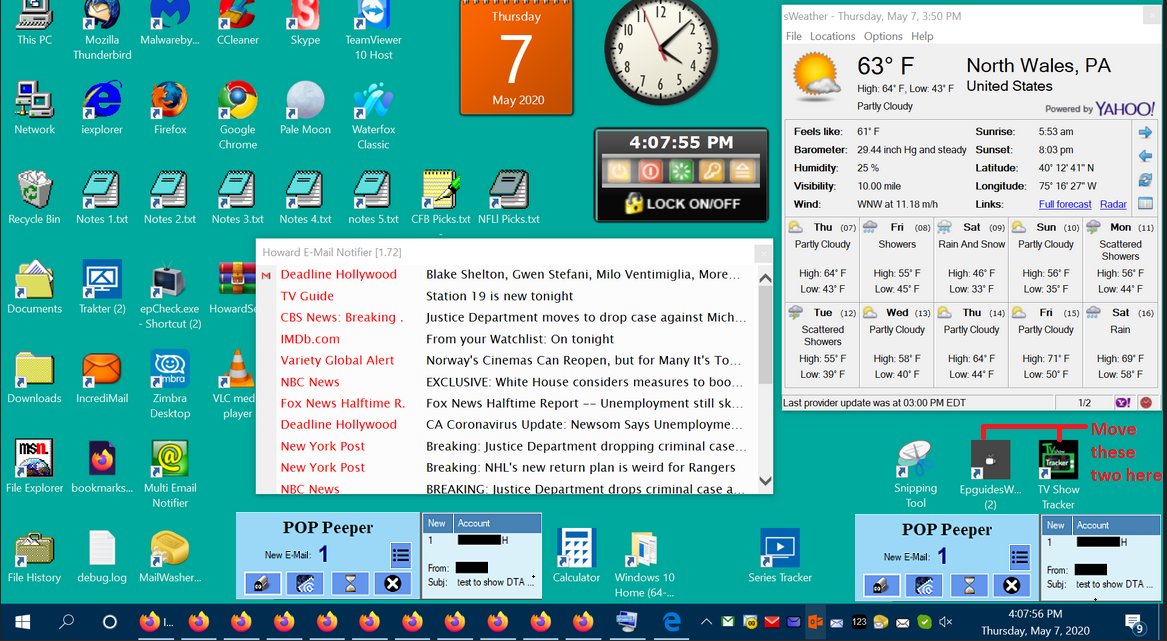The width and height of the screenshot is (1167, 641).
Task: Open the Trakter (2) desktop shortcut
Action: click(102, 279)
